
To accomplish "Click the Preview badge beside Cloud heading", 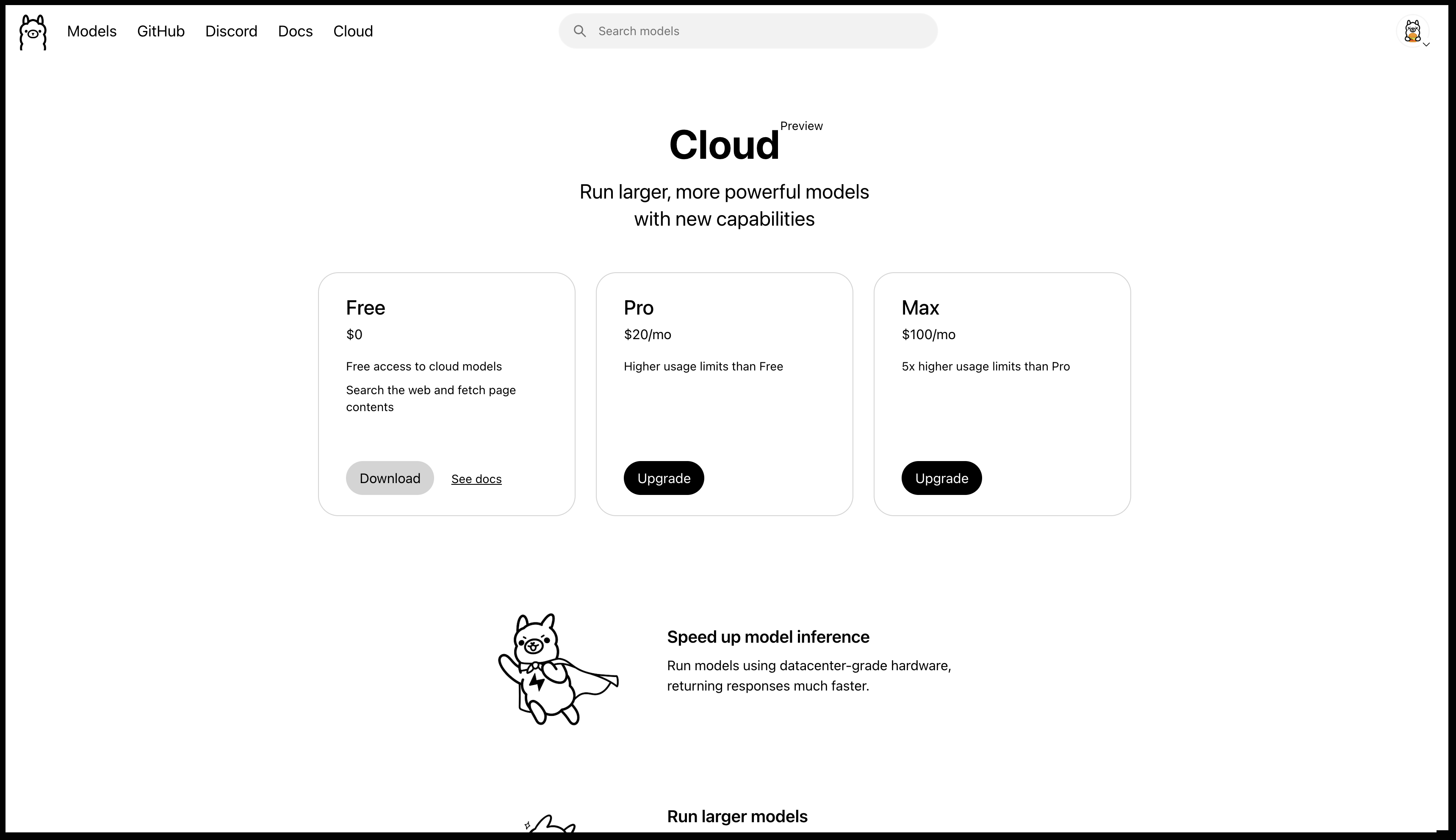I will (x=801, y=126).
